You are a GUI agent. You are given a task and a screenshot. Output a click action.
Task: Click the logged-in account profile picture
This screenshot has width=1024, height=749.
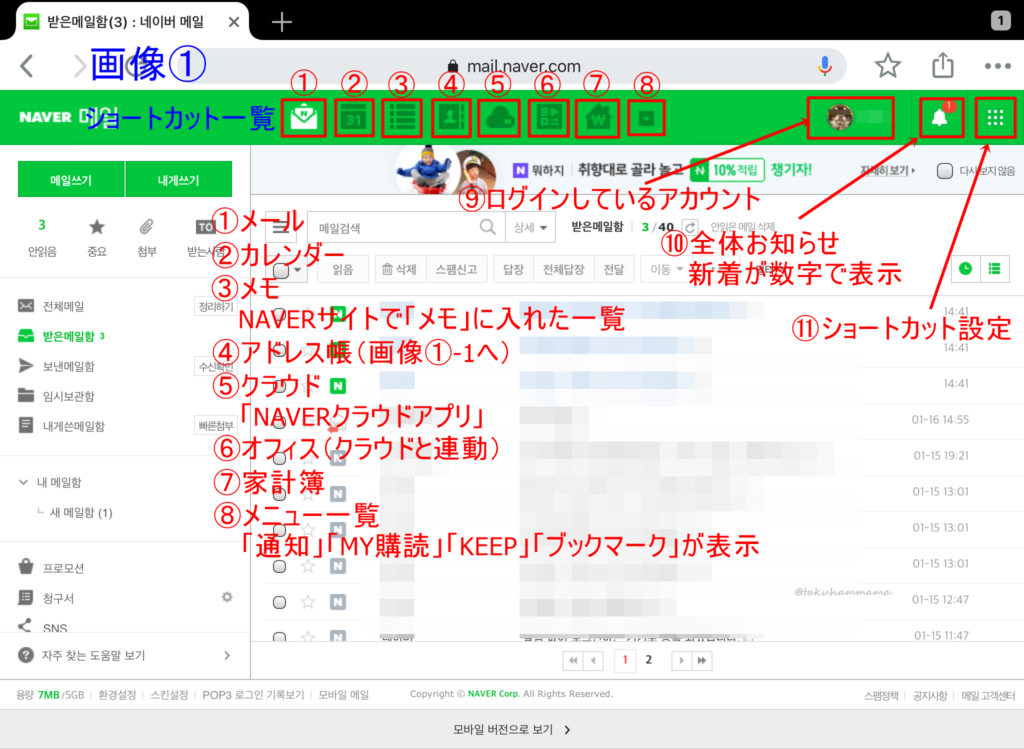click(x=840, y=118)
